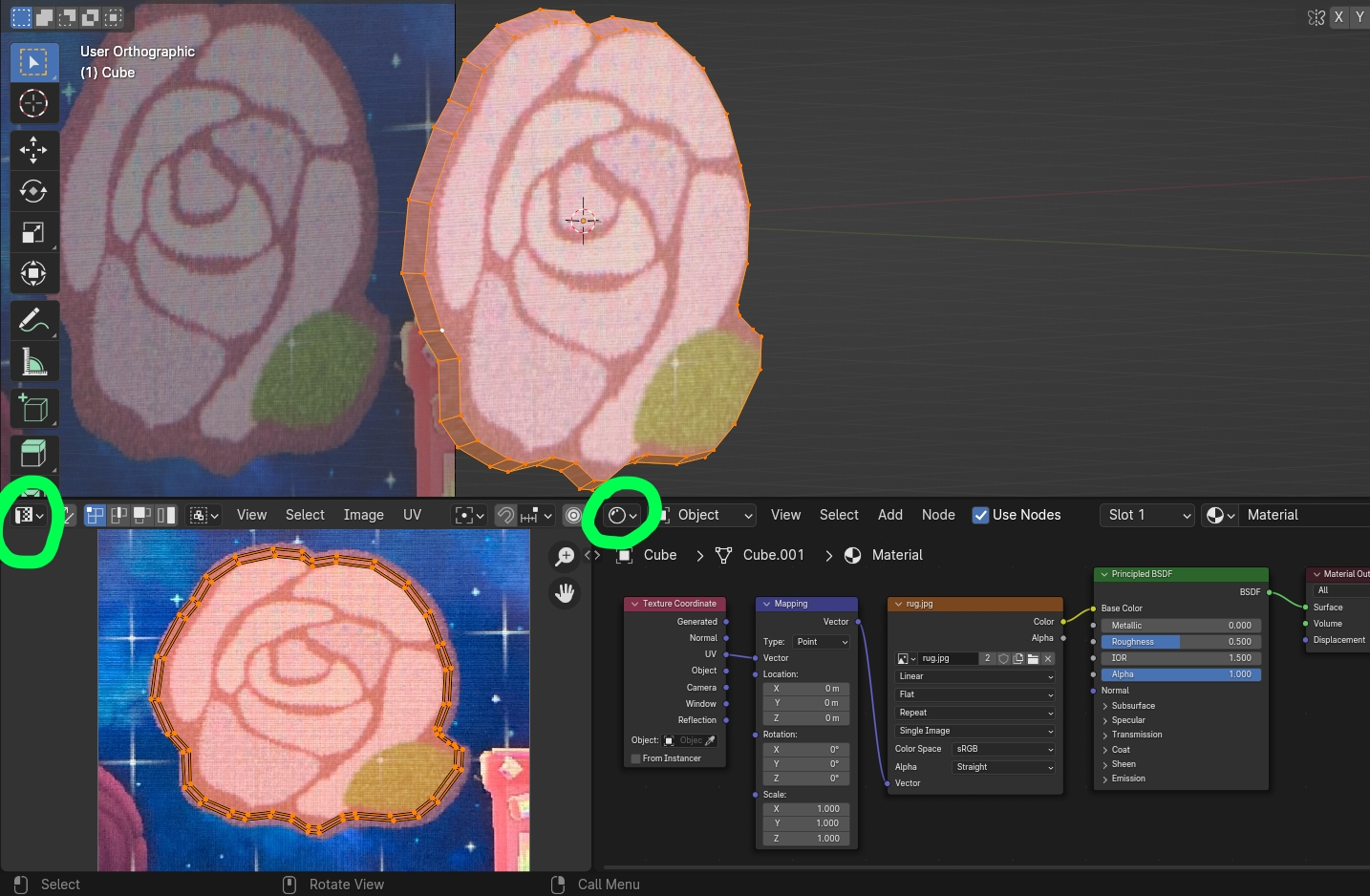Screen dimensions: 1370x896
Task: Select the Scale tool
Action: 34,232
